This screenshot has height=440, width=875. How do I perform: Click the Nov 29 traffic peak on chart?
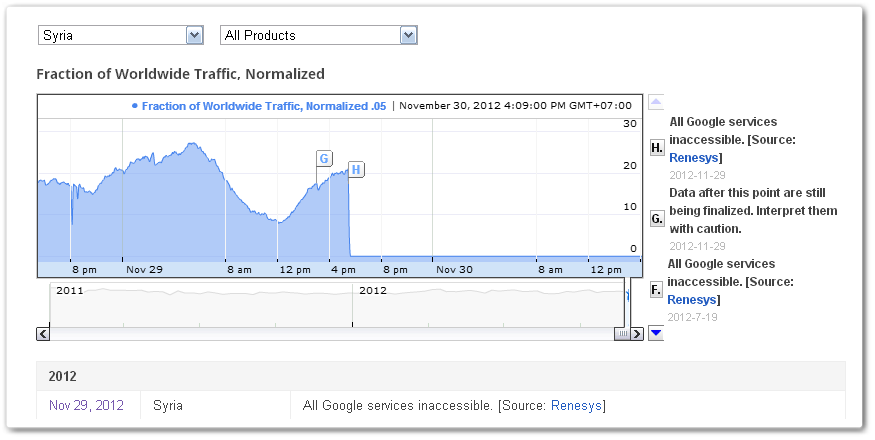(x=193, y=144)
